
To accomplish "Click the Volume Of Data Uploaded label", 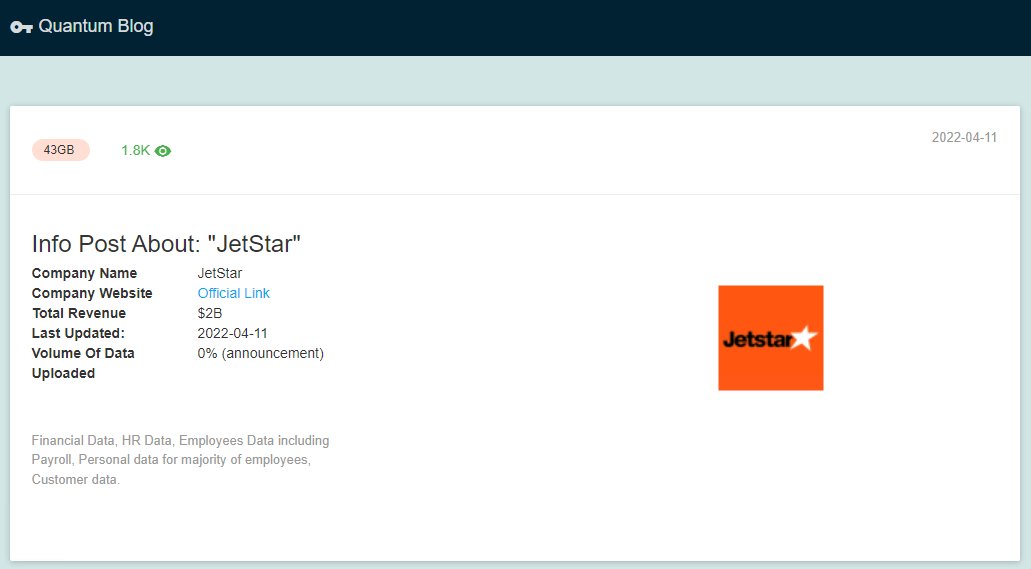I will coord(83,363).
